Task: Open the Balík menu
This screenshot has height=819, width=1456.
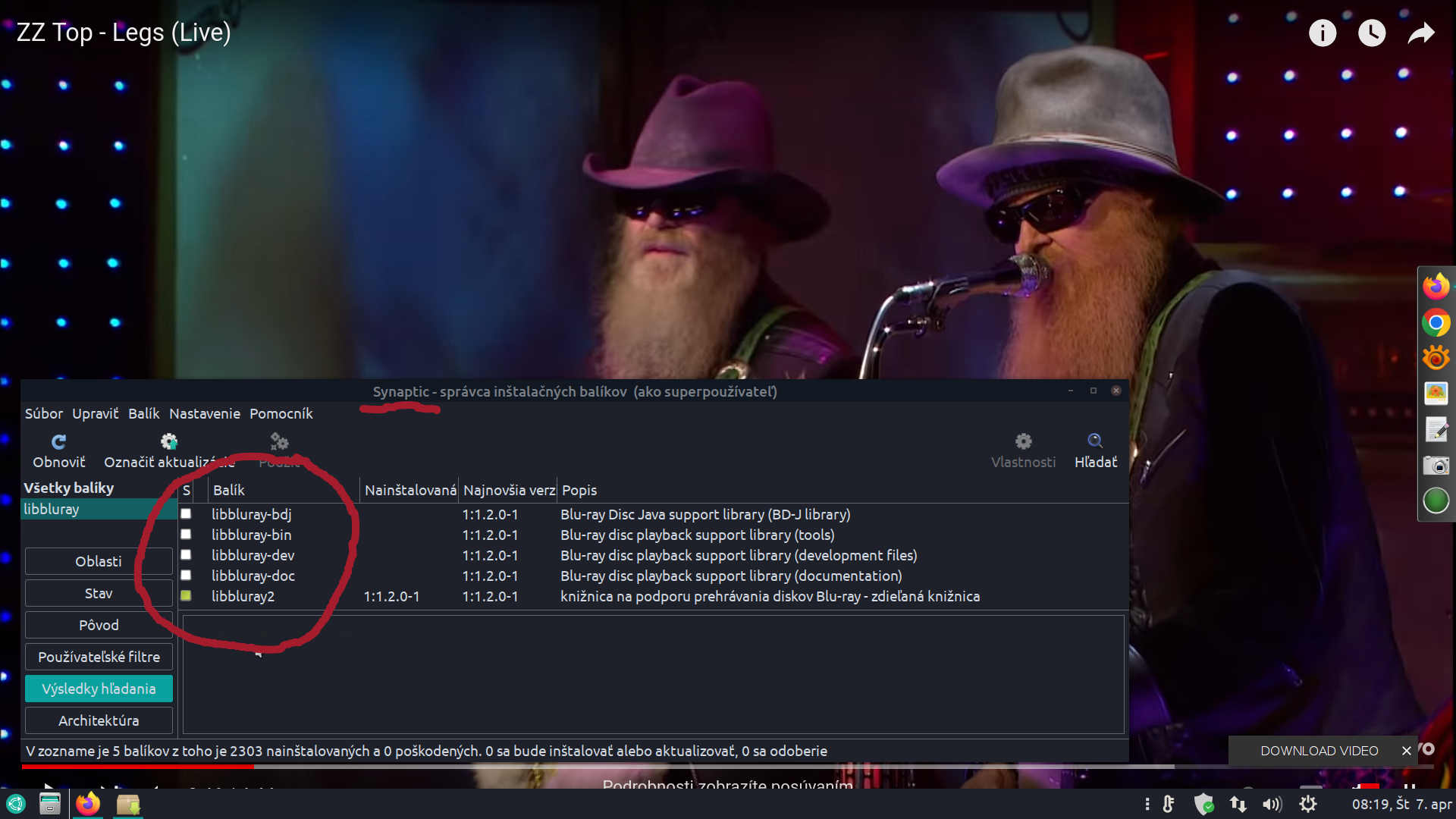Action: coord(143,413)
